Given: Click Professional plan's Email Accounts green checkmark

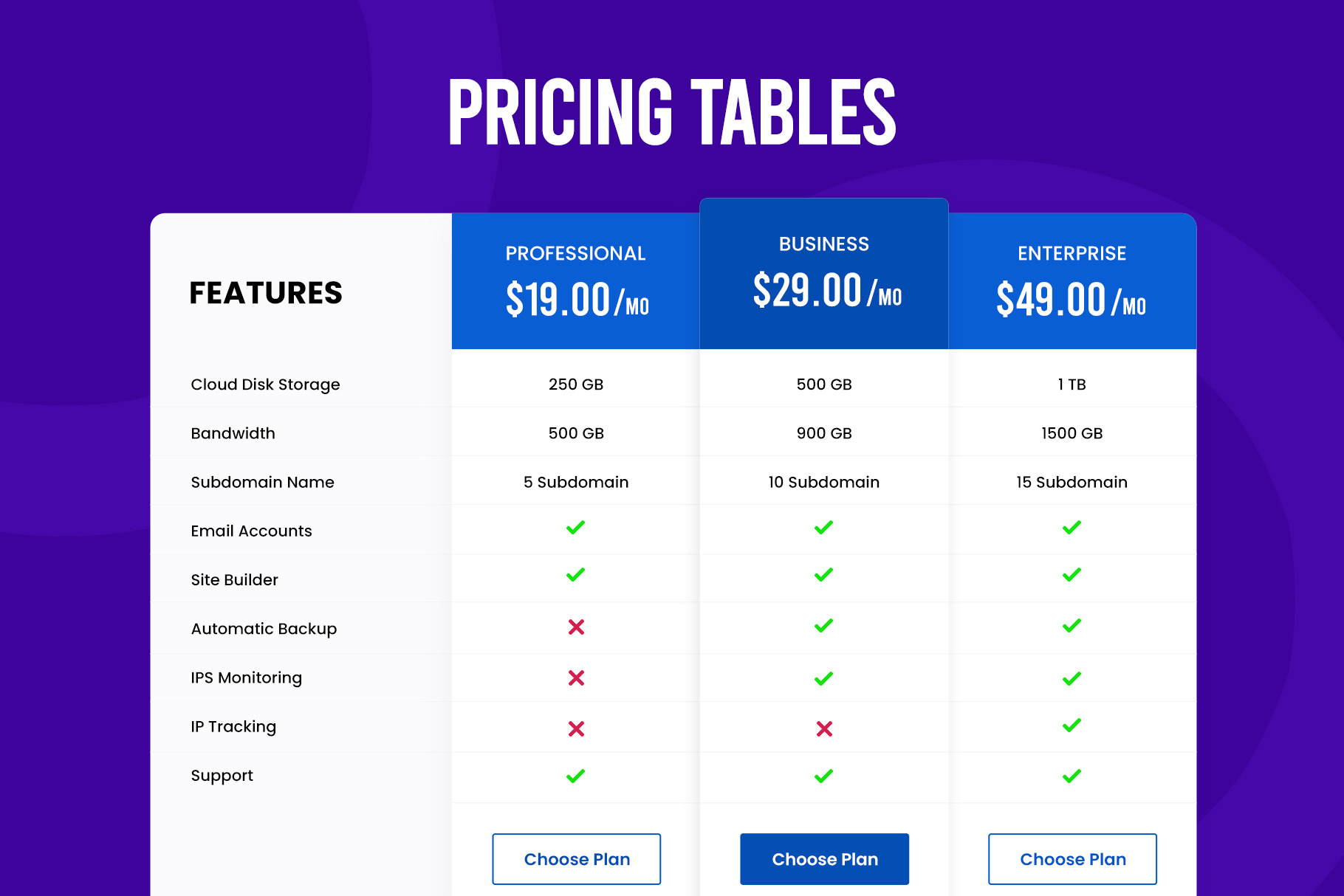Looking at the screenshot, I should pyautogui.click(x=576, y=528).
